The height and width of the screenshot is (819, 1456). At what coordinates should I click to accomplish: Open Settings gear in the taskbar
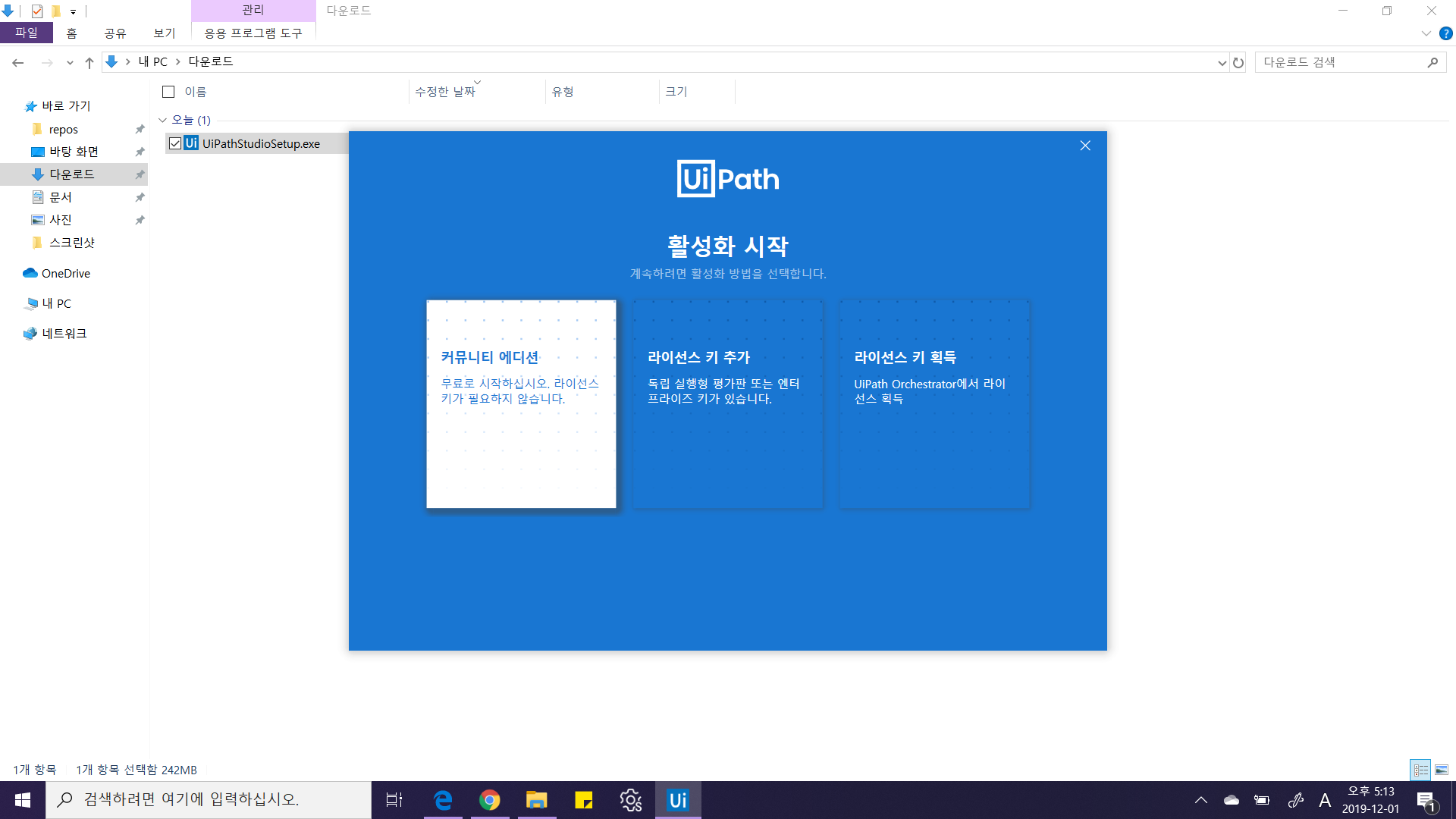(630, 800)
